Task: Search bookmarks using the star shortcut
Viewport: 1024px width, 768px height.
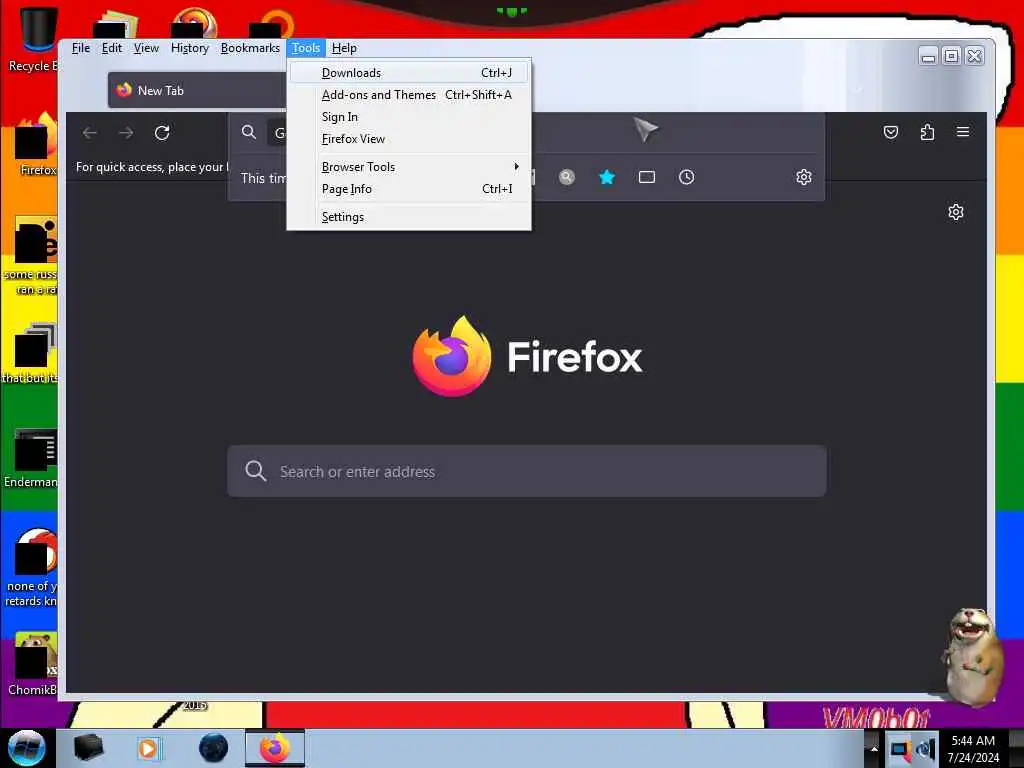Action: coord(607,177)
